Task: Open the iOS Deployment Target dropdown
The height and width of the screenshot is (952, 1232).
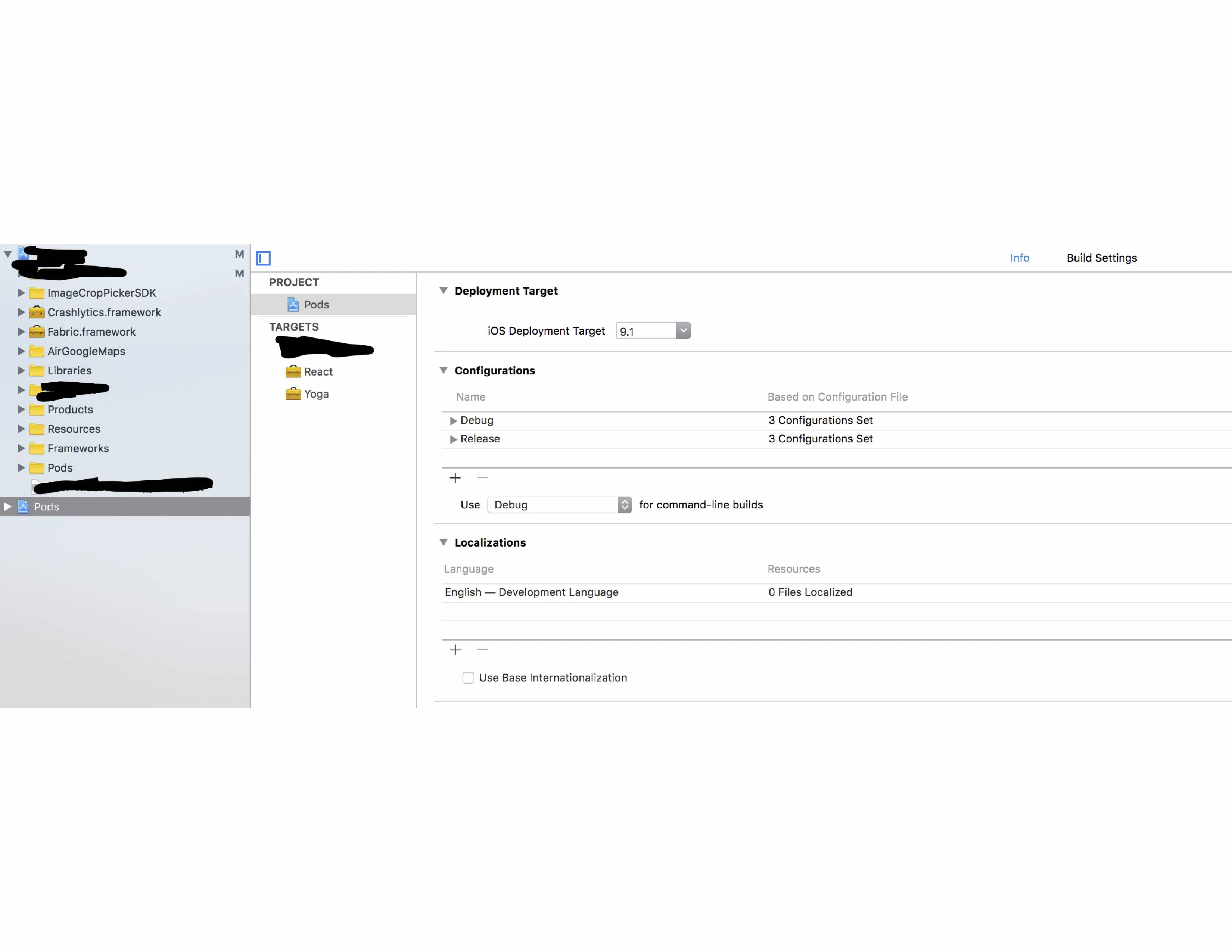Action: pyautogui.click(x=683, y=330)
